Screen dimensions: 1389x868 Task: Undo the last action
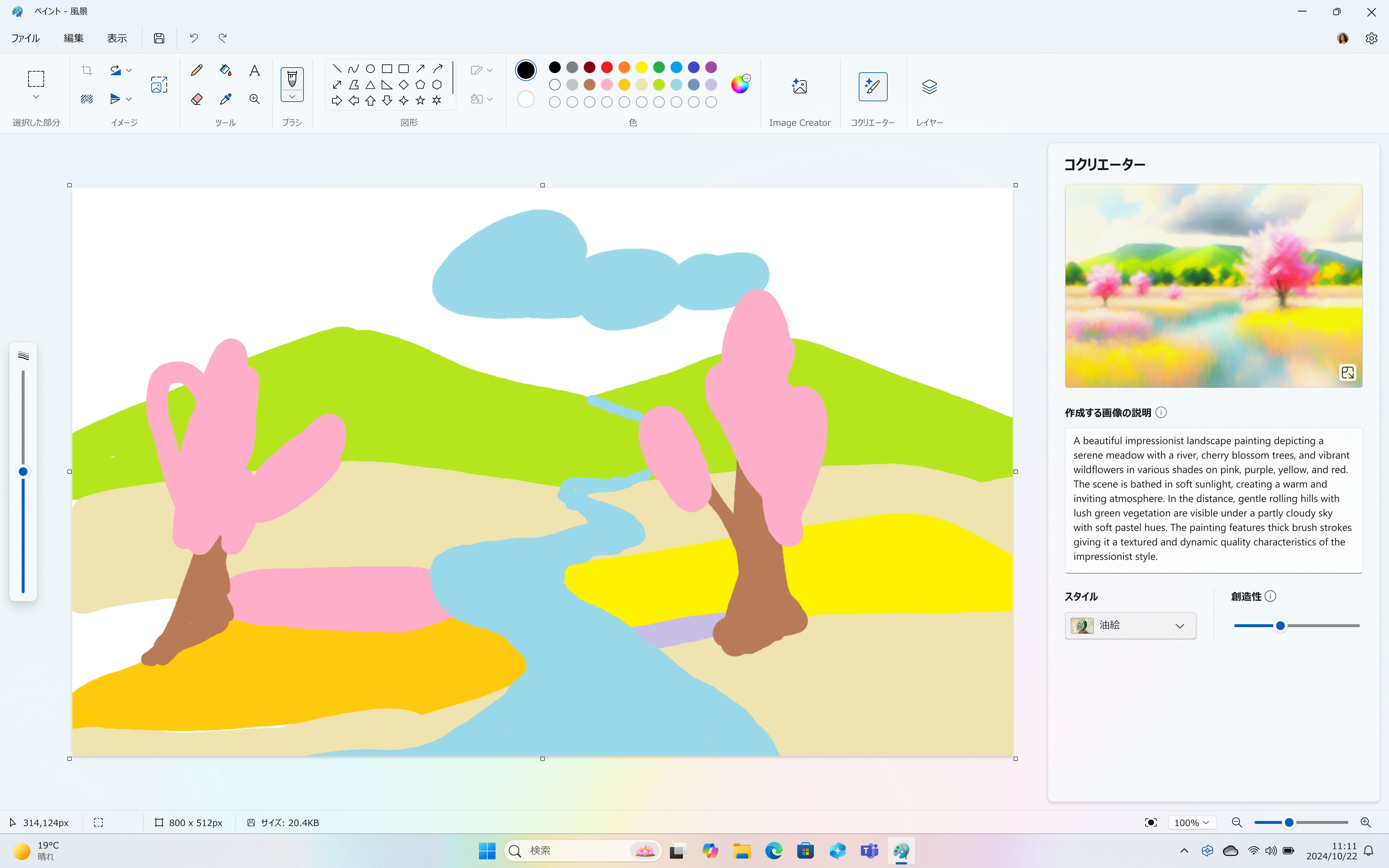click(194, 38)
